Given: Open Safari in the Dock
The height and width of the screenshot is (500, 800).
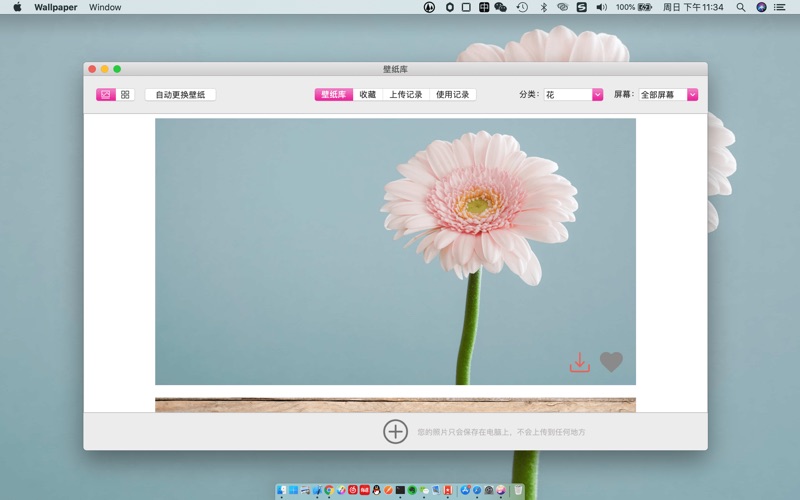Looking at the screenshot, I should click(477, 490).
